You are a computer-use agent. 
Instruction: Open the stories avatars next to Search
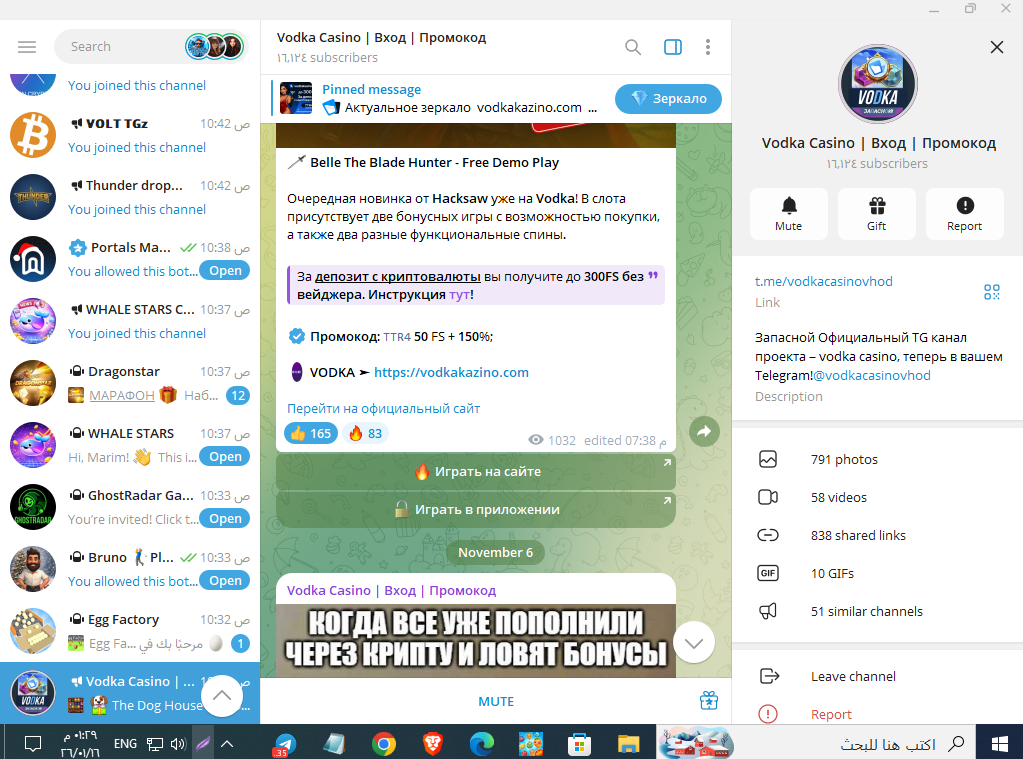coord(214,47)
